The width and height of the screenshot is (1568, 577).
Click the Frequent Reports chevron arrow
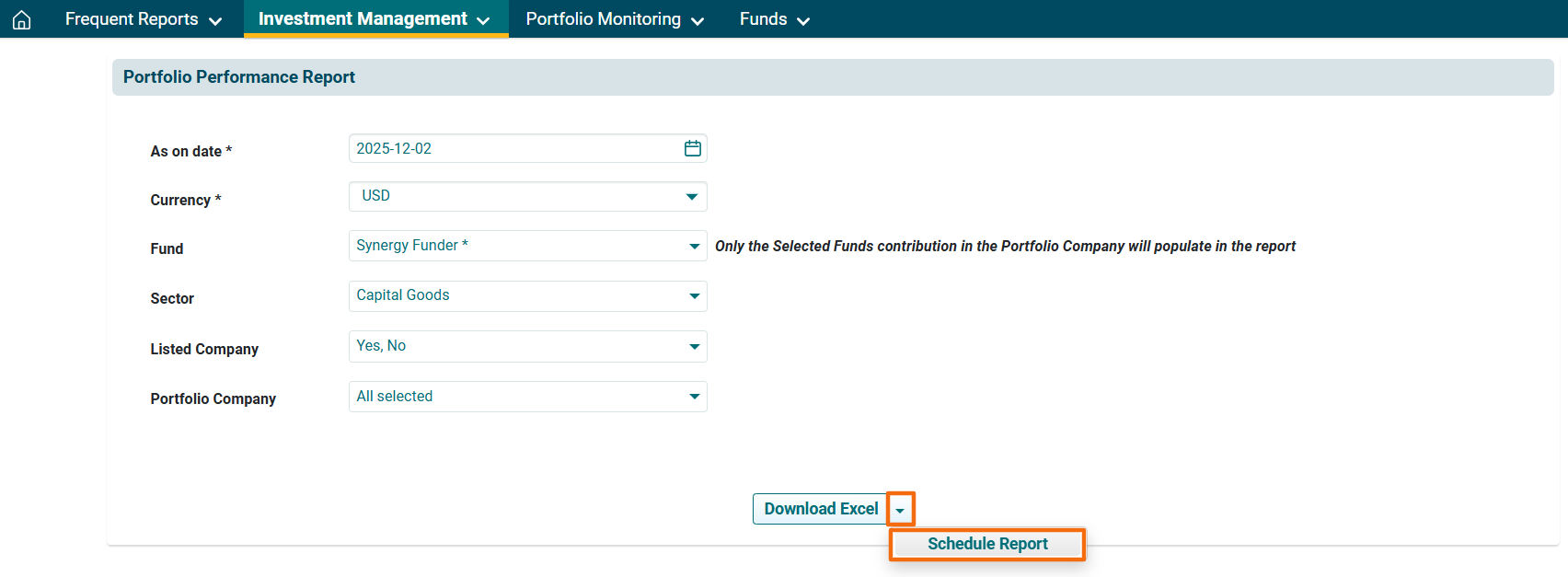pos(215,21)
